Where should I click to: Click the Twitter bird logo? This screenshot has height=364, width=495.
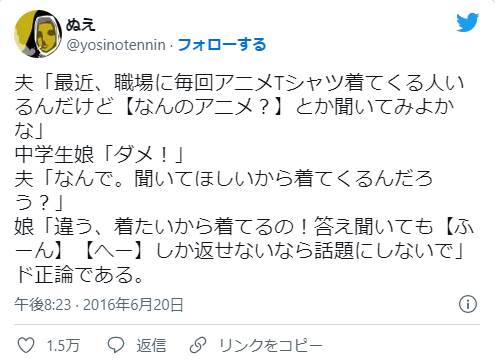[467, 23]
